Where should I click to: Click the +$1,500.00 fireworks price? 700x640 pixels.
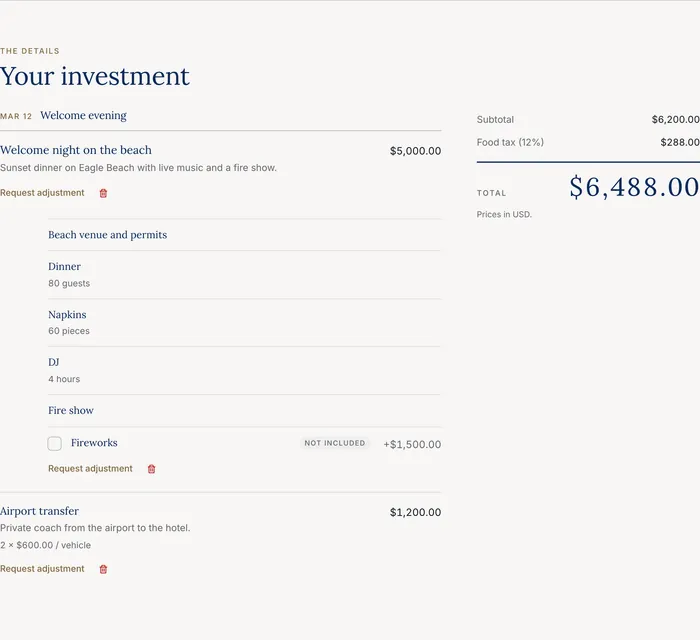click(x=412, y=445)
